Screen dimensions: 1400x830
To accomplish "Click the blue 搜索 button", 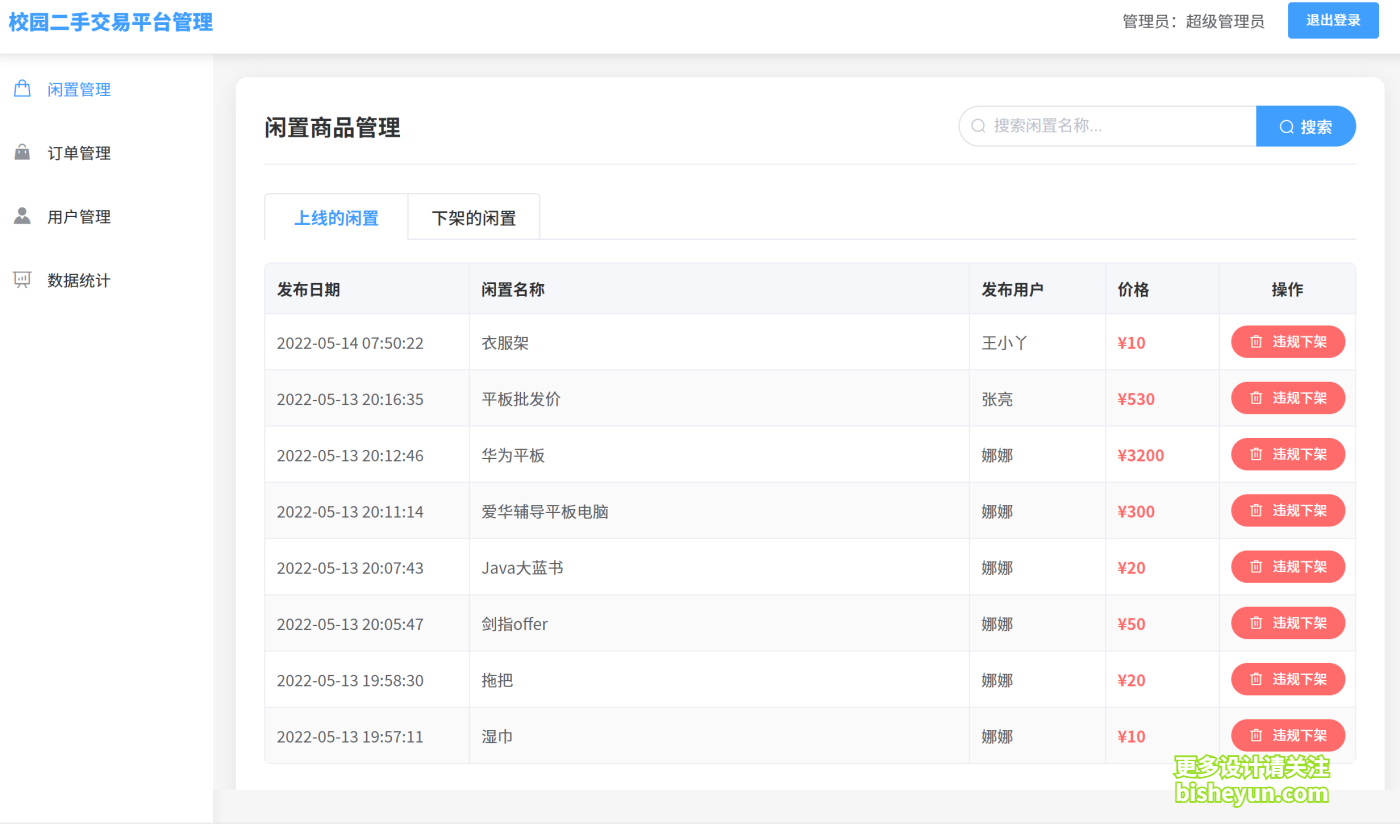I will click(x=1306, y=126).
